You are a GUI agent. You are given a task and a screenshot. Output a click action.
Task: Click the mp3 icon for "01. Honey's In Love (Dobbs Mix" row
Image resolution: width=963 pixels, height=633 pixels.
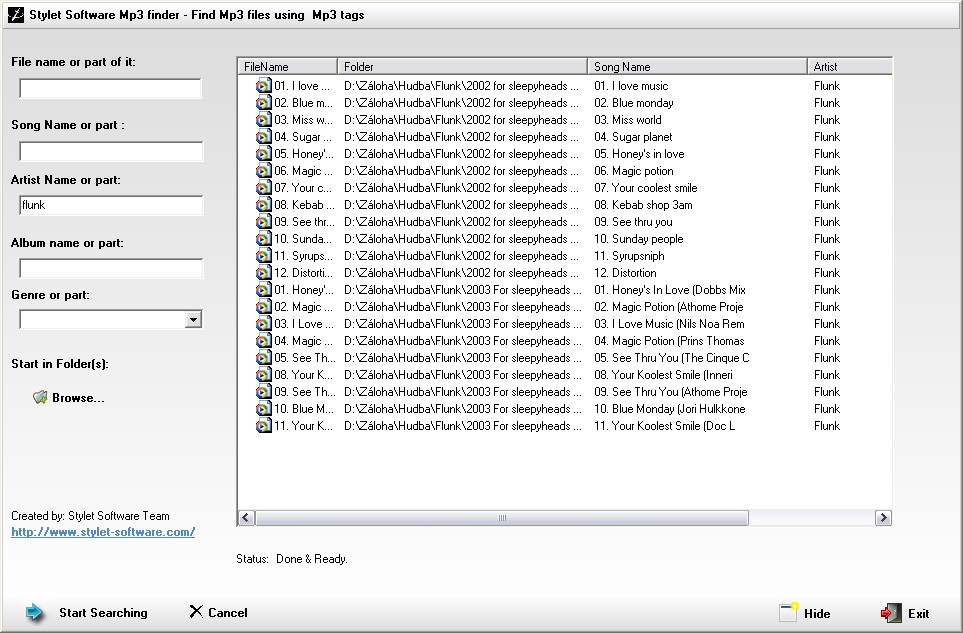click(263, 290)
